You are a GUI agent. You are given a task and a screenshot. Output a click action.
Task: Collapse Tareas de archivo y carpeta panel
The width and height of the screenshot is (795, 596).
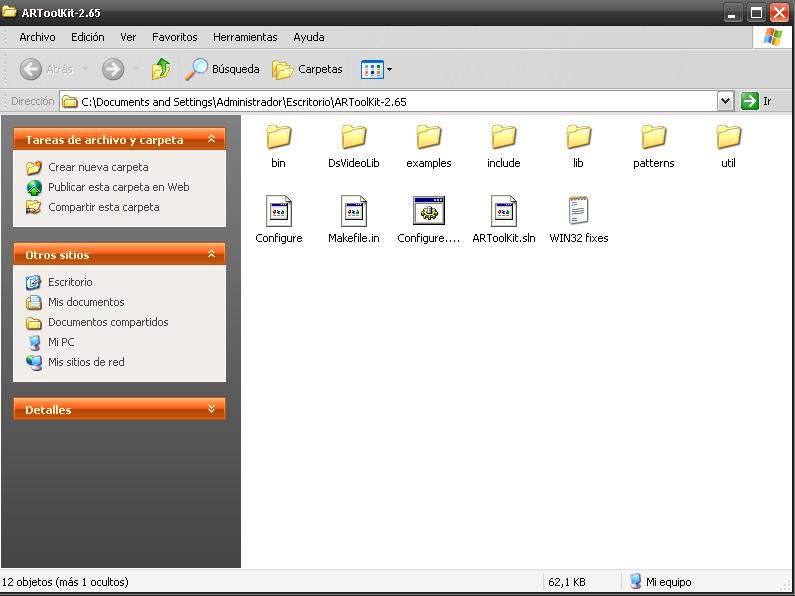(x=211, y=139)
